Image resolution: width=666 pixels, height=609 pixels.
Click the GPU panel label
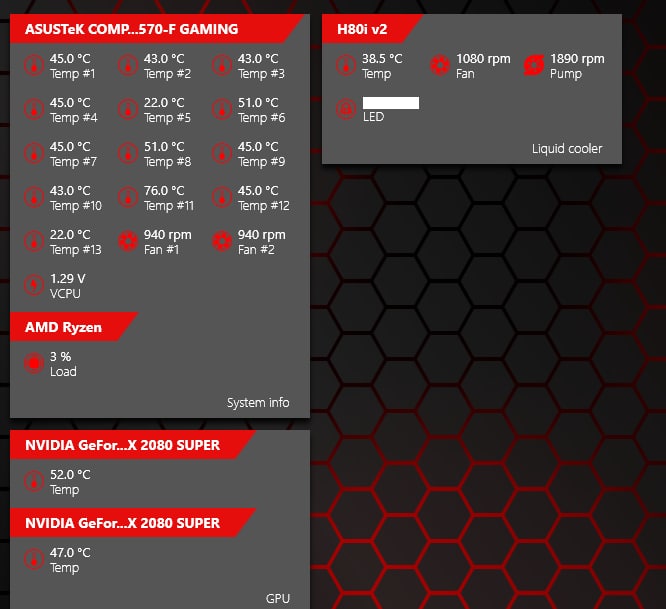point(278,598)
